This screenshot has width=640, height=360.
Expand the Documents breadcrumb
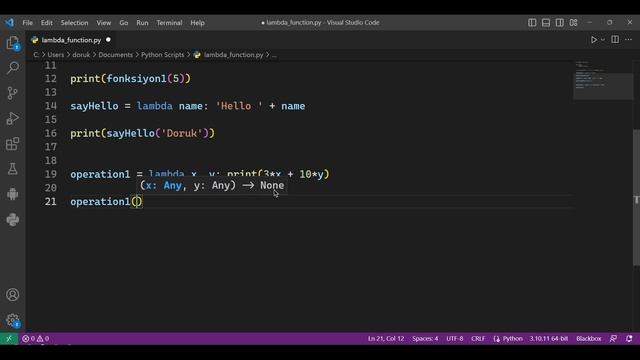click(x=116, y=55)
